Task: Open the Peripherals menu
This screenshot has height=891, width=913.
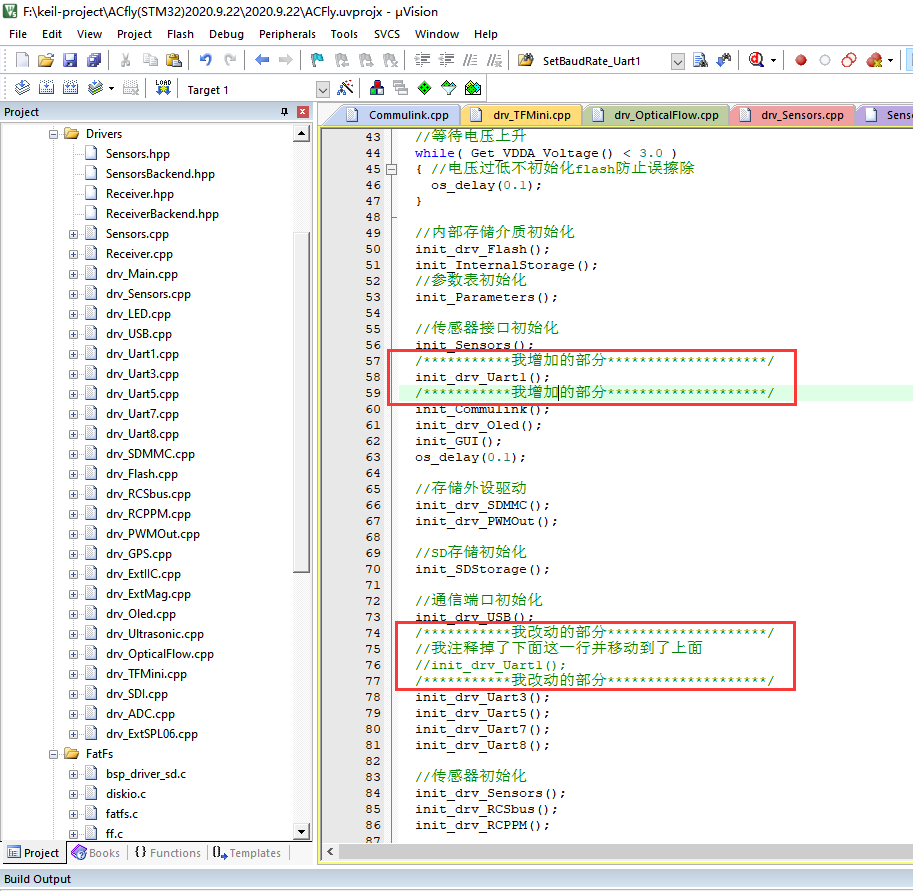Action: tap(288, 34)
